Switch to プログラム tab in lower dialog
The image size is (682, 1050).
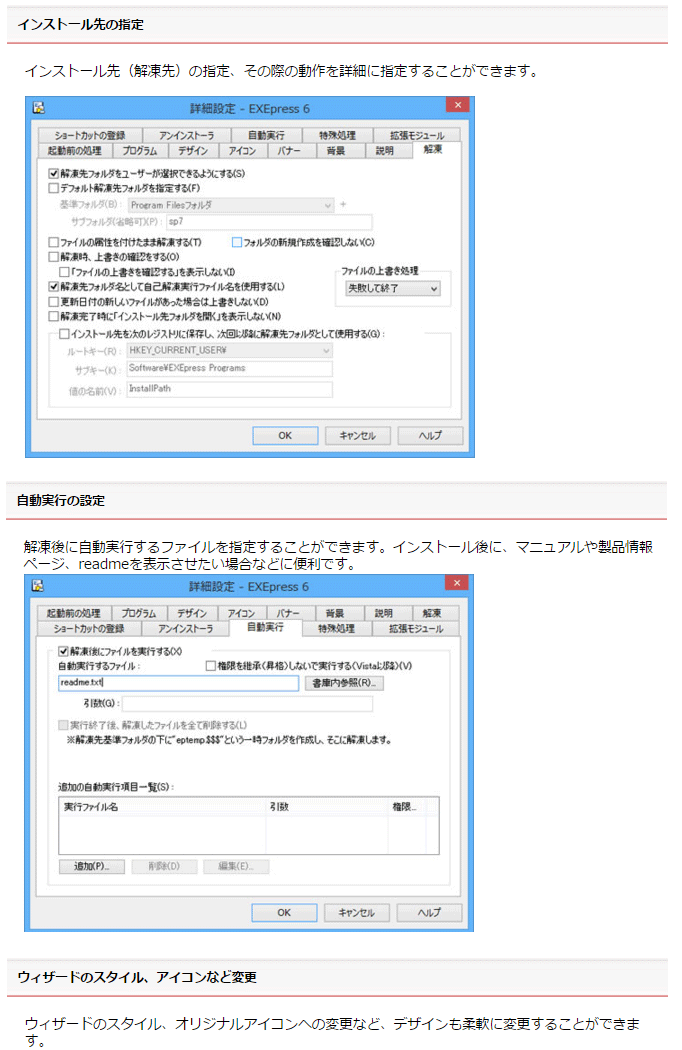click(x=139, y=613)
